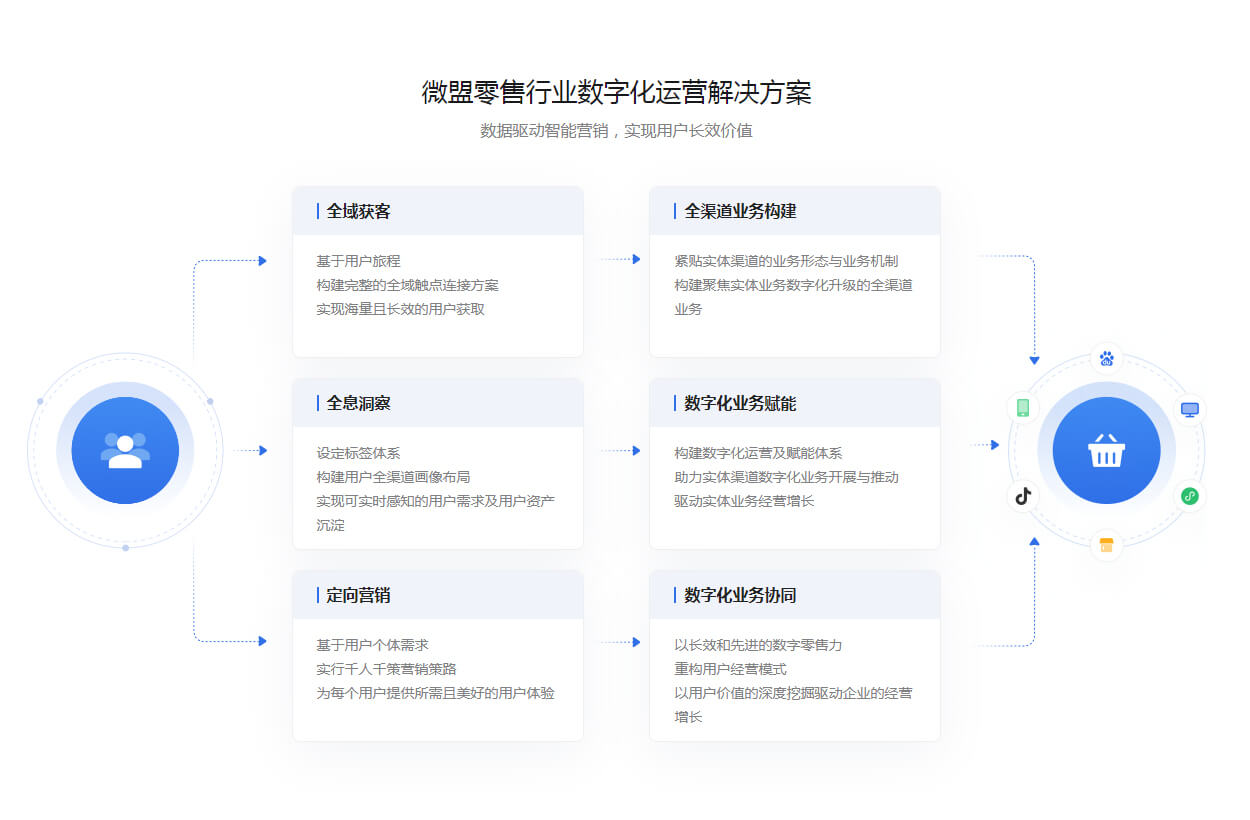Select the desktop monitor channel icon
The image size is (1250, 820).
[x=1189, y=409]
